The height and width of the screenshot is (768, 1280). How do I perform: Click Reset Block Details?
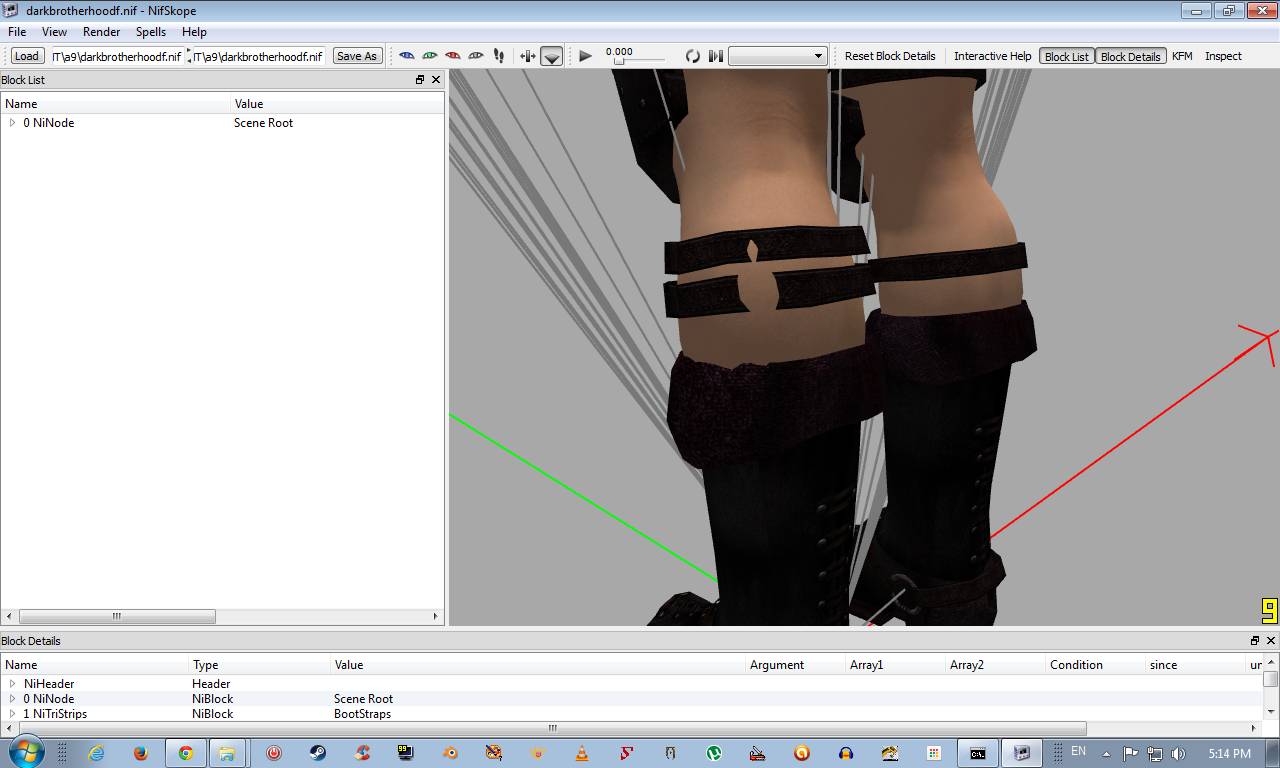pos(890,56)
